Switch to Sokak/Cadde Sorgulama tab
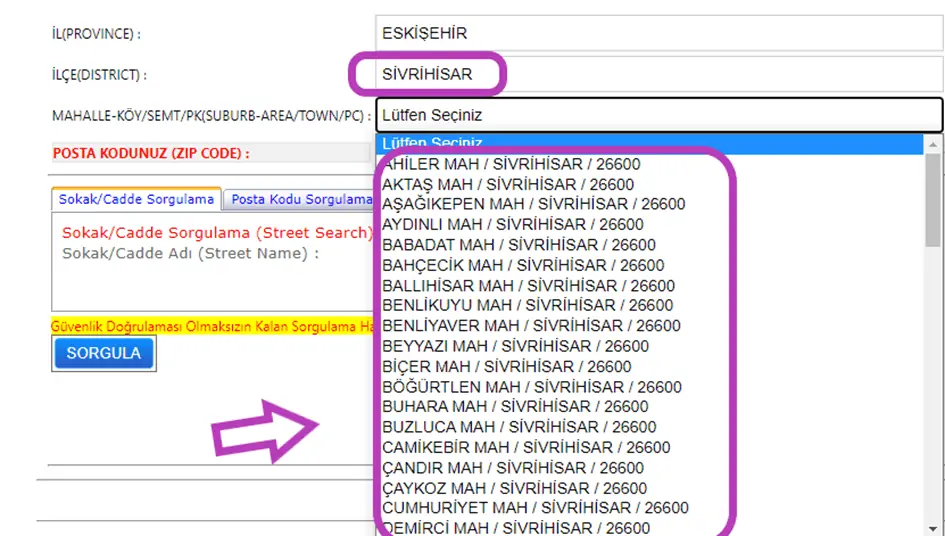945x536 pixels. click(136, 199)
